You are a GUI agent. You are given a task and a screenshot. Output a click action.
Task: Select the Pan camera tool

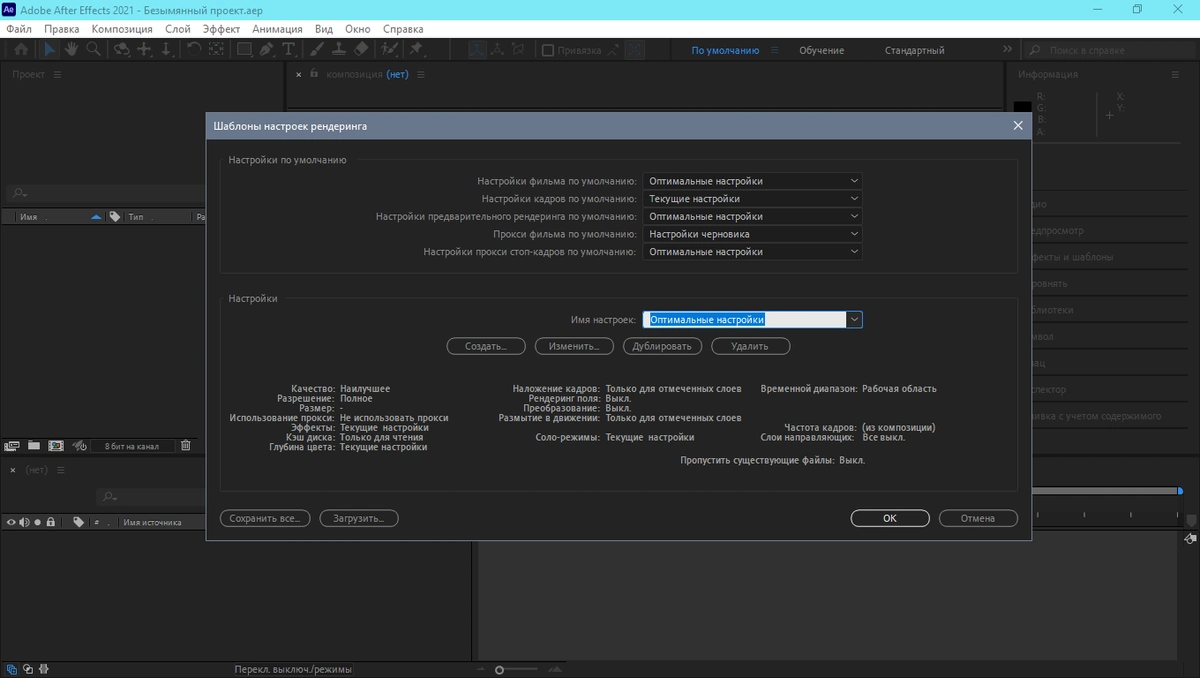click(144, 49)
